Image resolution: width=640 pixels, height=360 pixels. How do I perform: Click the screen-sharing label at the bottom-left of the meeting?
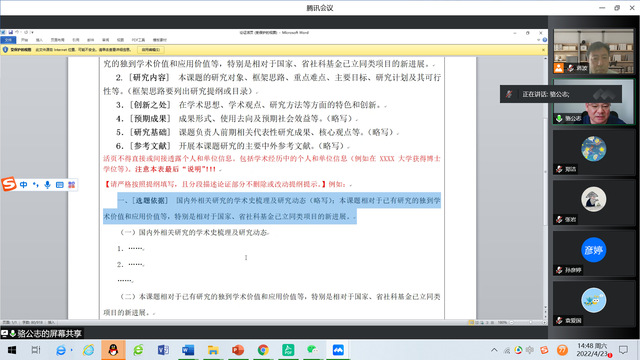(x=42, y=333)
